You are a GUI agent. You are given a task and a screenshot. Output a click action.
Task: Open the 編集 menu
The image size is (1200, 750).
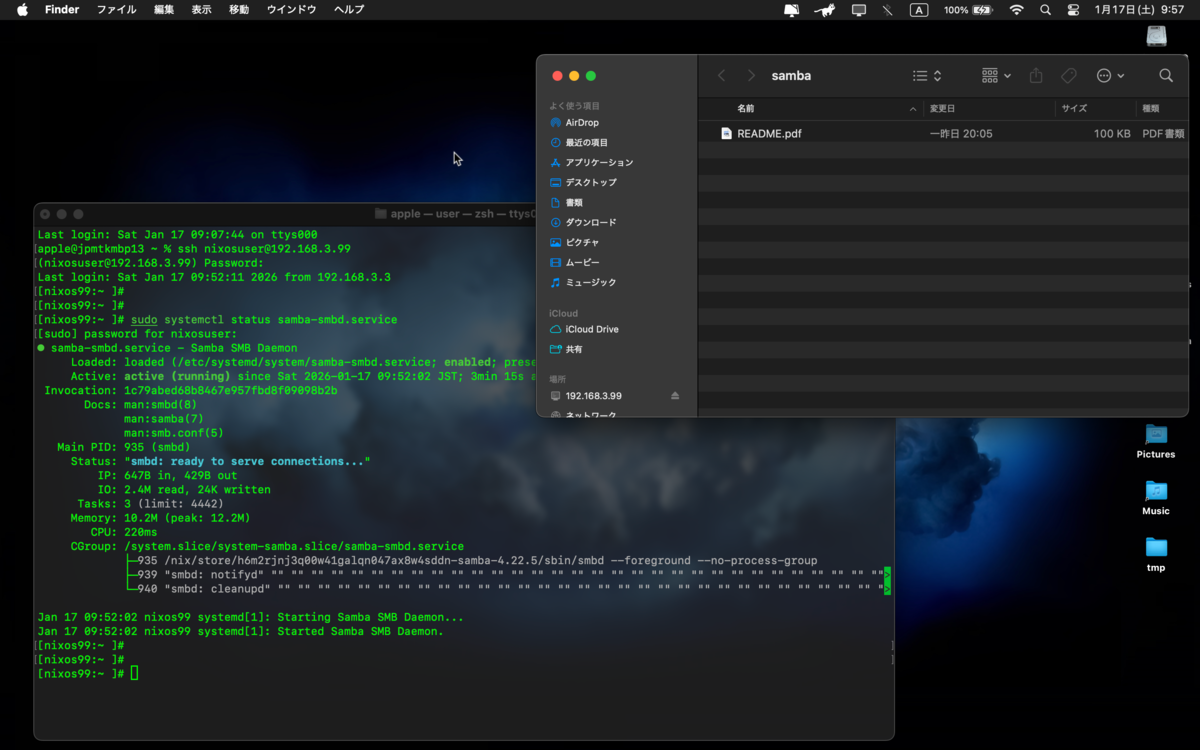(x=164, y=10)
